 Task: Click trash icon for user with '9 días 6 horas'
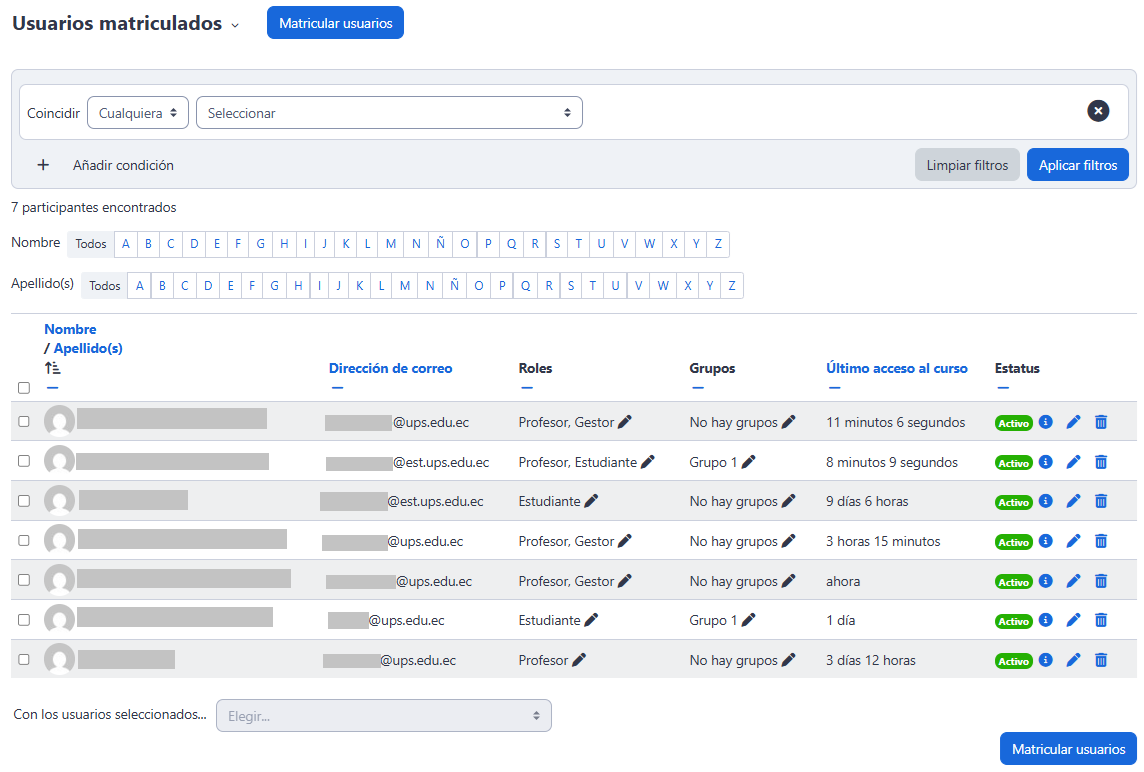[1101, 501]
